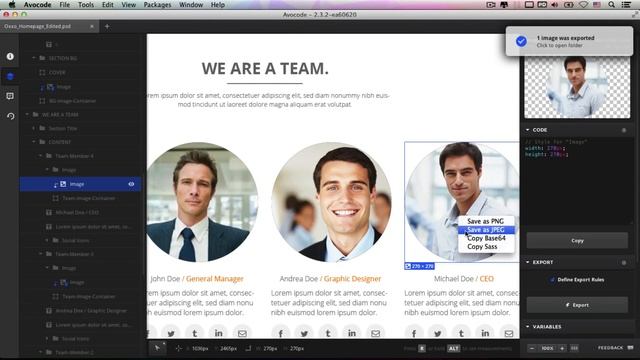Click the exported image preview thumbnail
The height and width of the screenshot is (360, 640).
pyautogui.click(x=577, y=88)
